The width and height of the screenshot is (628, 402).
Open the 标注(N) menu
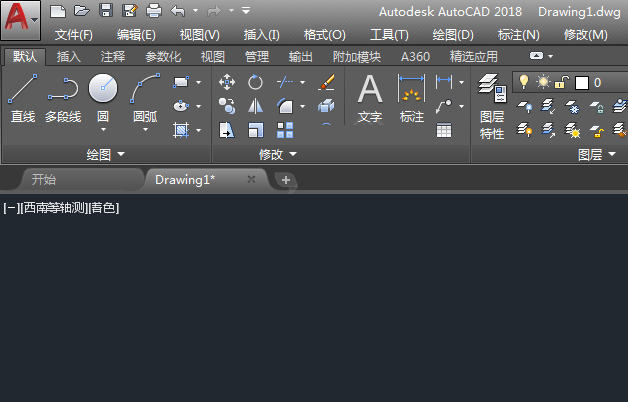tap(519, 35)
